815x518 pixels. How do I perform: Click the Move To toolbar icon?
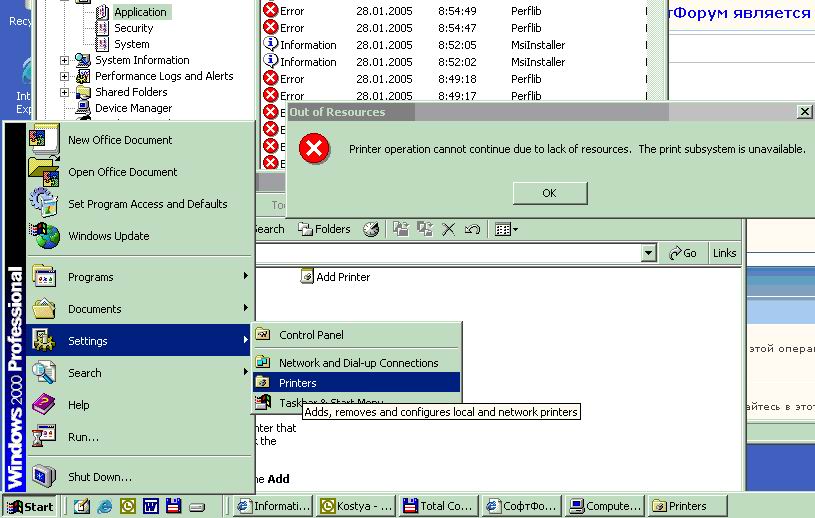point(401,229)
